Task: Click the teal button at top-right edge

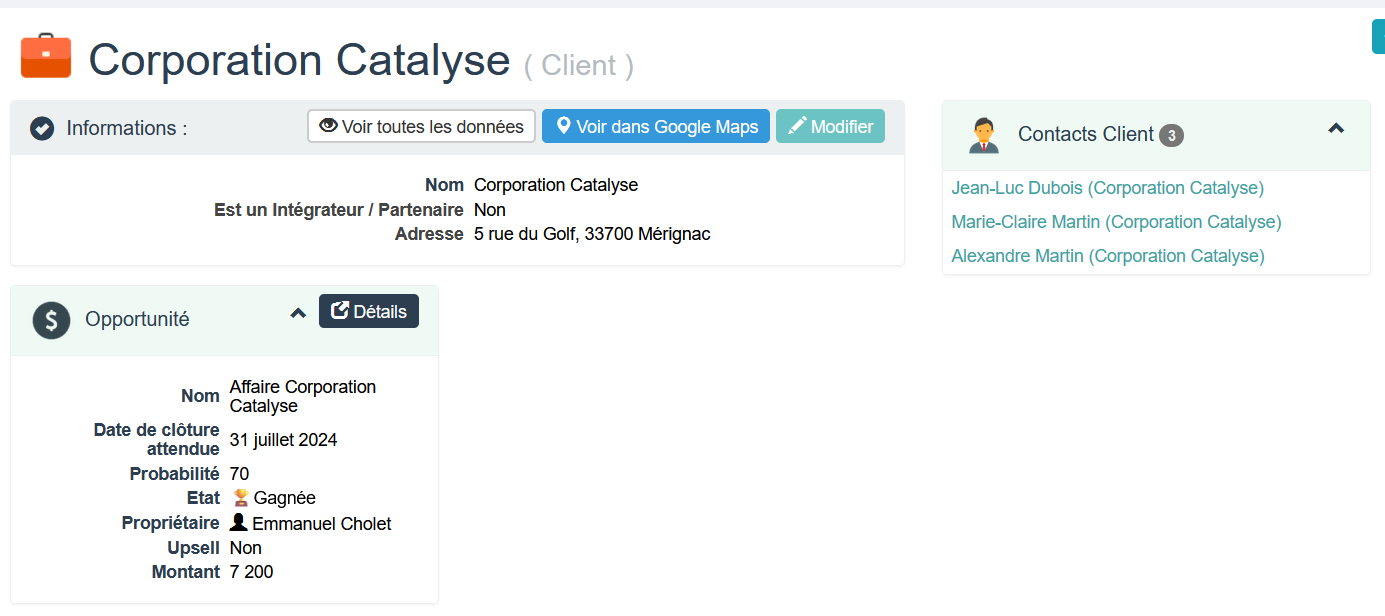Action: (x=1377, y=36)
